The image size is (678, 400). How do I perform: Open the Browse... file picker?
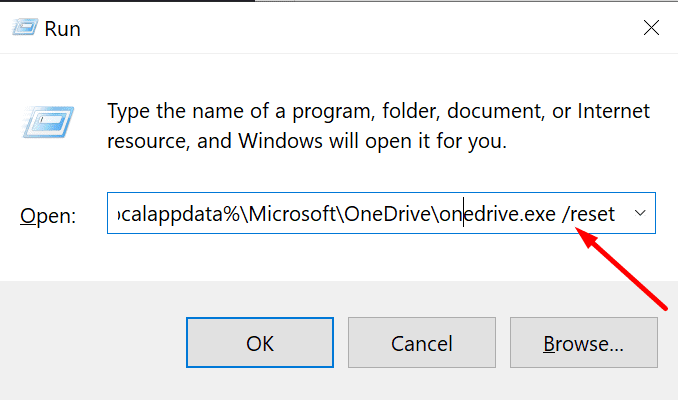pyautogui.click(x=583, y=344)
